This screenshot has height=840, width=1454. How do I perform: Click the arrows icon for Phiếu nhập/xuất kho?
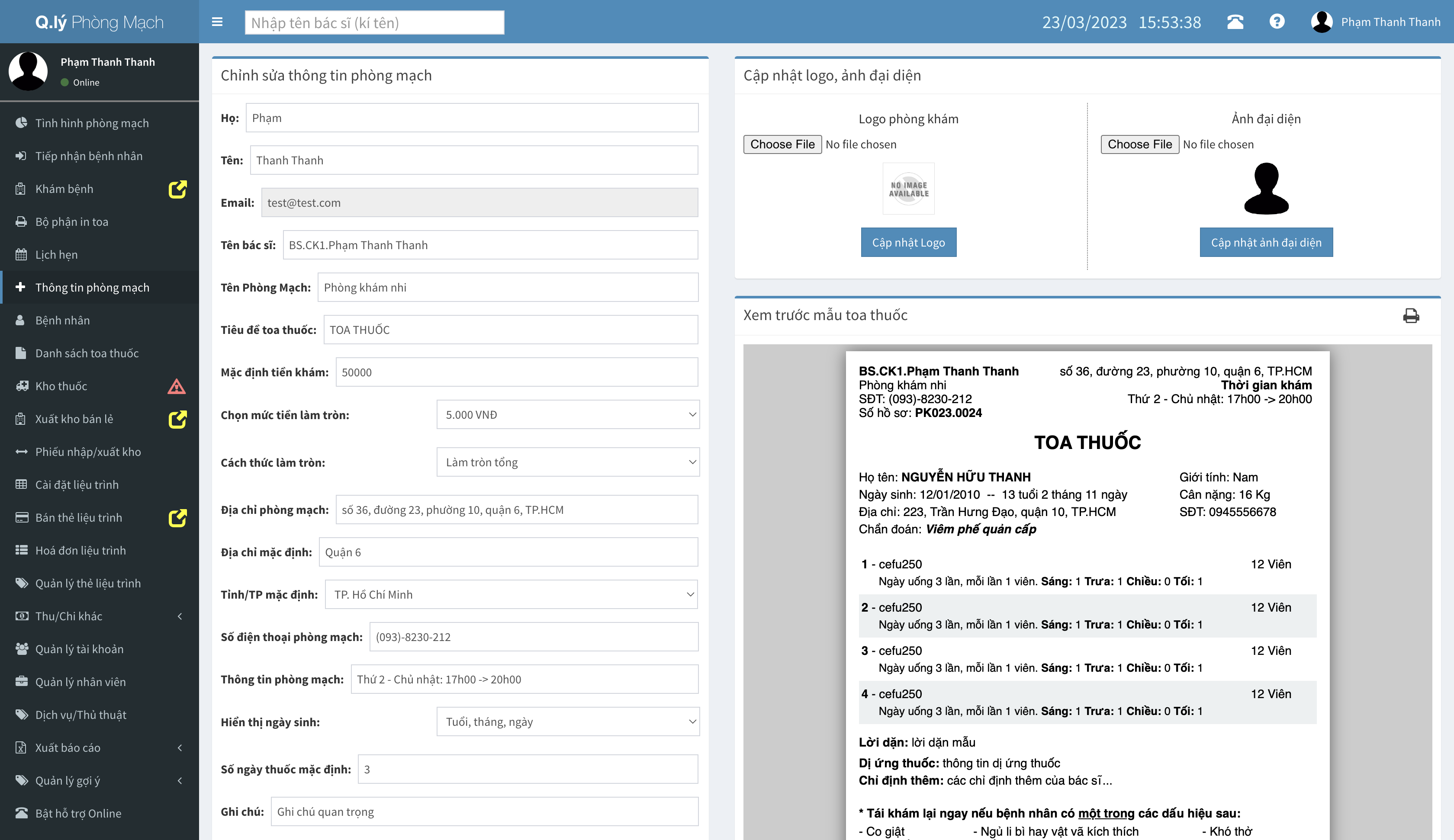pos(21,452)
